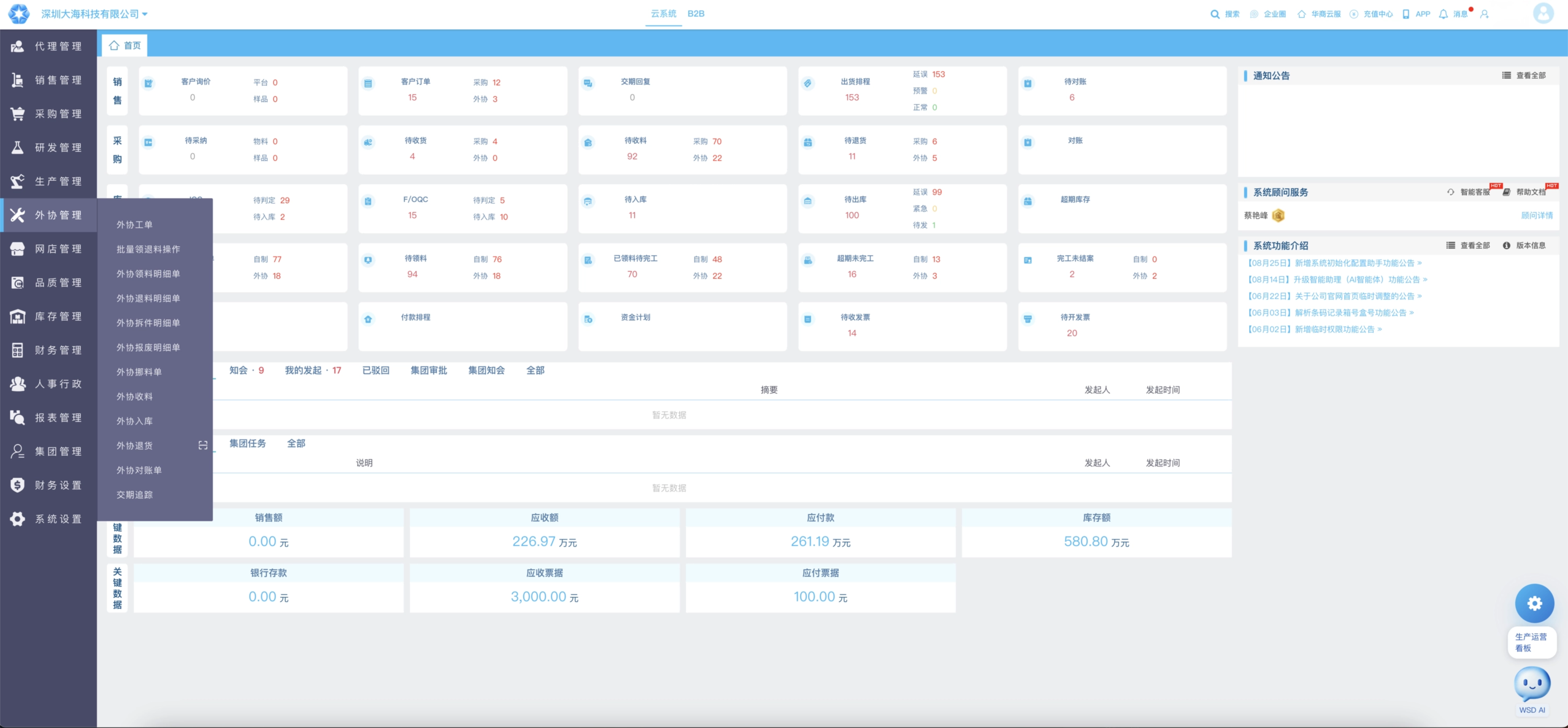Open 研发管理 flask icon
The height and width of the screenshot is (728, 1568).
pos(18,147)
